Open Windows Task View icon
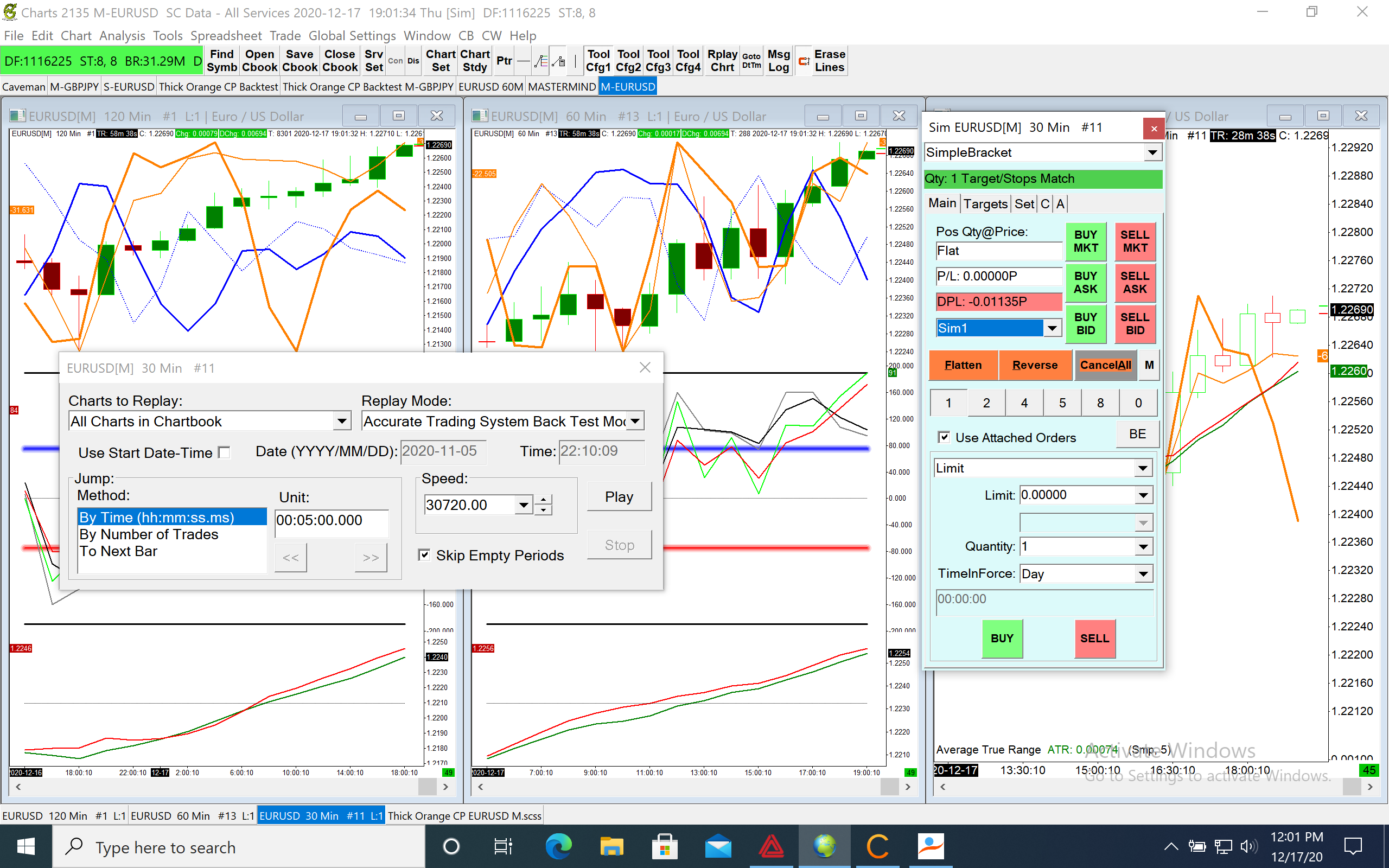1389x868 pixels. [503, 846]
